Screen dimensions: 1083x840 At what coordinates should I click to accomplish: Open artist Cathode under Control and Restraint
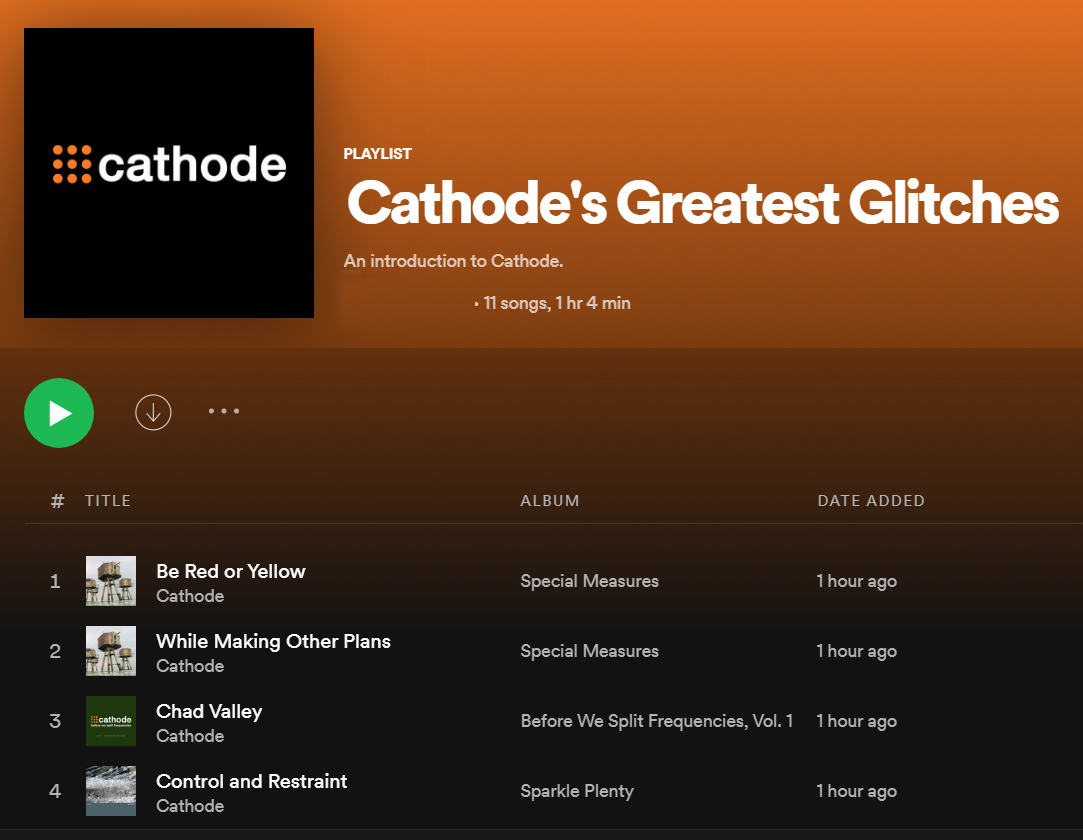tap(190, 806)
